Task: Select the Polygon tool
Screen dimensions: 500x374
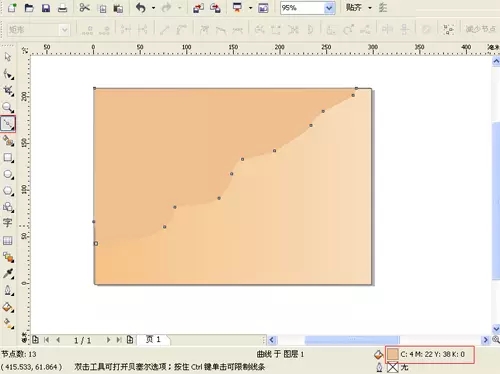Action: [x=8, y=191]
